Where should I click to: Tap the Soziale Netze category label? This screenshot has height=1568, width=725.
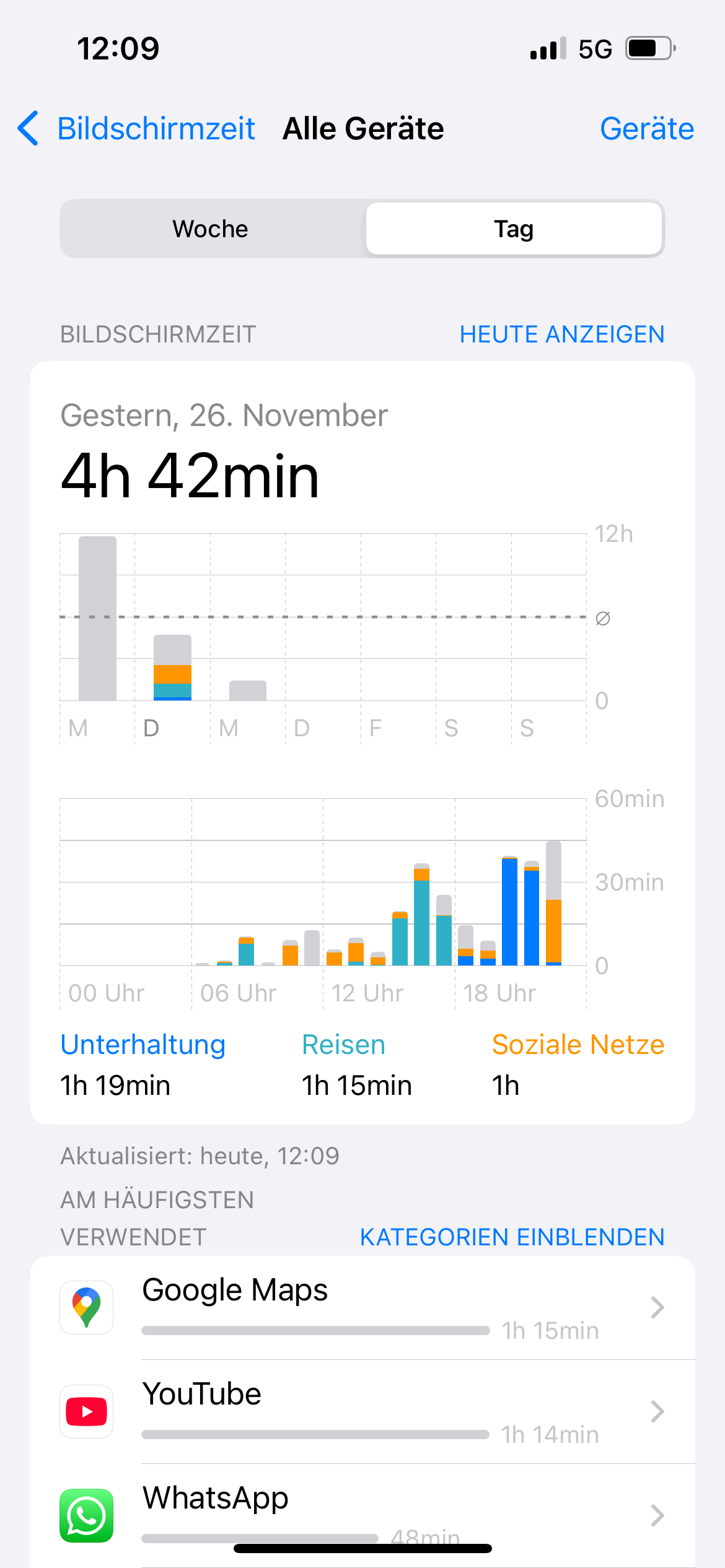tap(578, 1045)
